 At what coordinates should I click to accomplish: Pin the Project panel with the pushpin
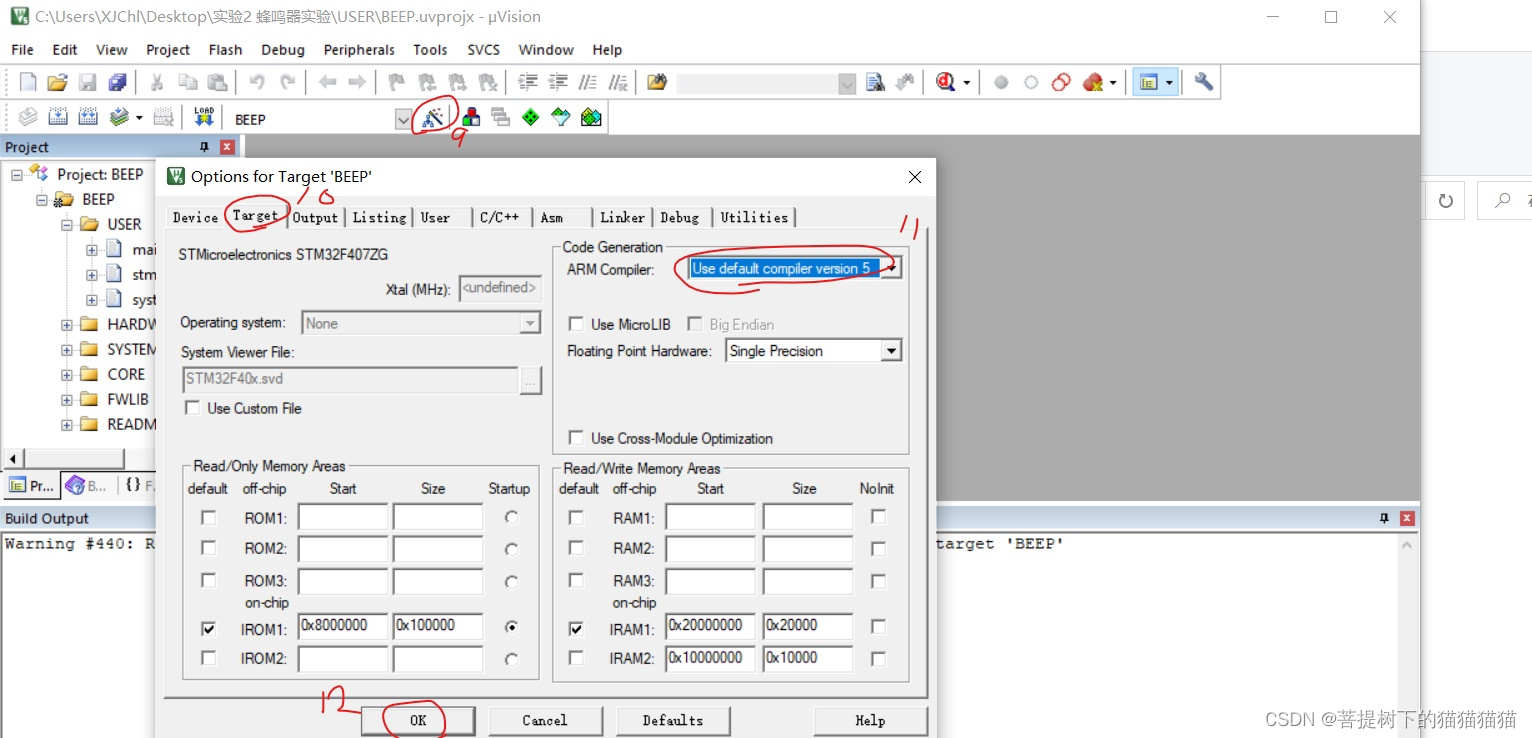click(x=205, y=147)
